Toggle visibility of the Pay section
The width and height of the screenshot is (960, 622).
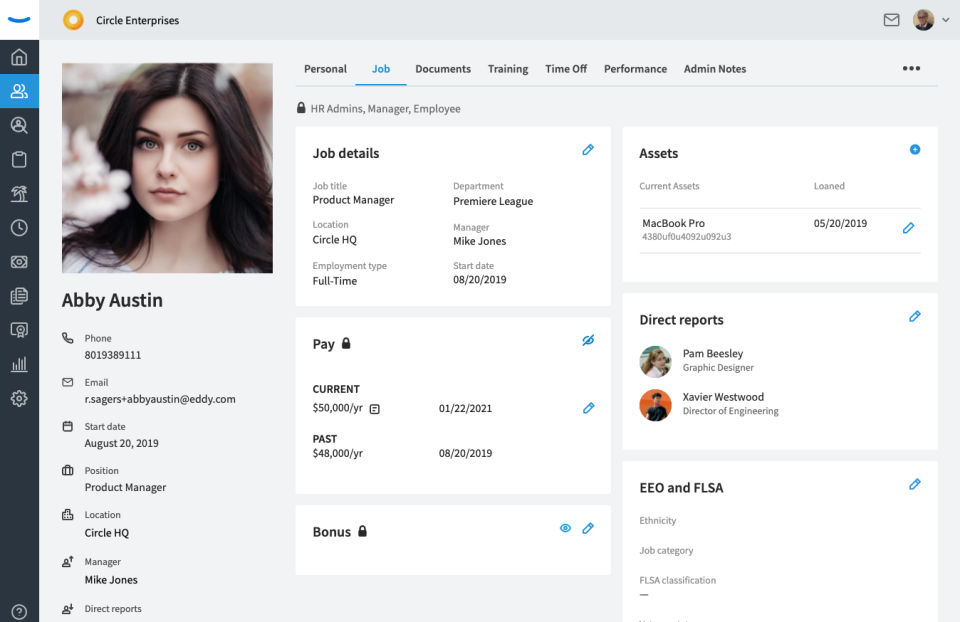point(588,340)
